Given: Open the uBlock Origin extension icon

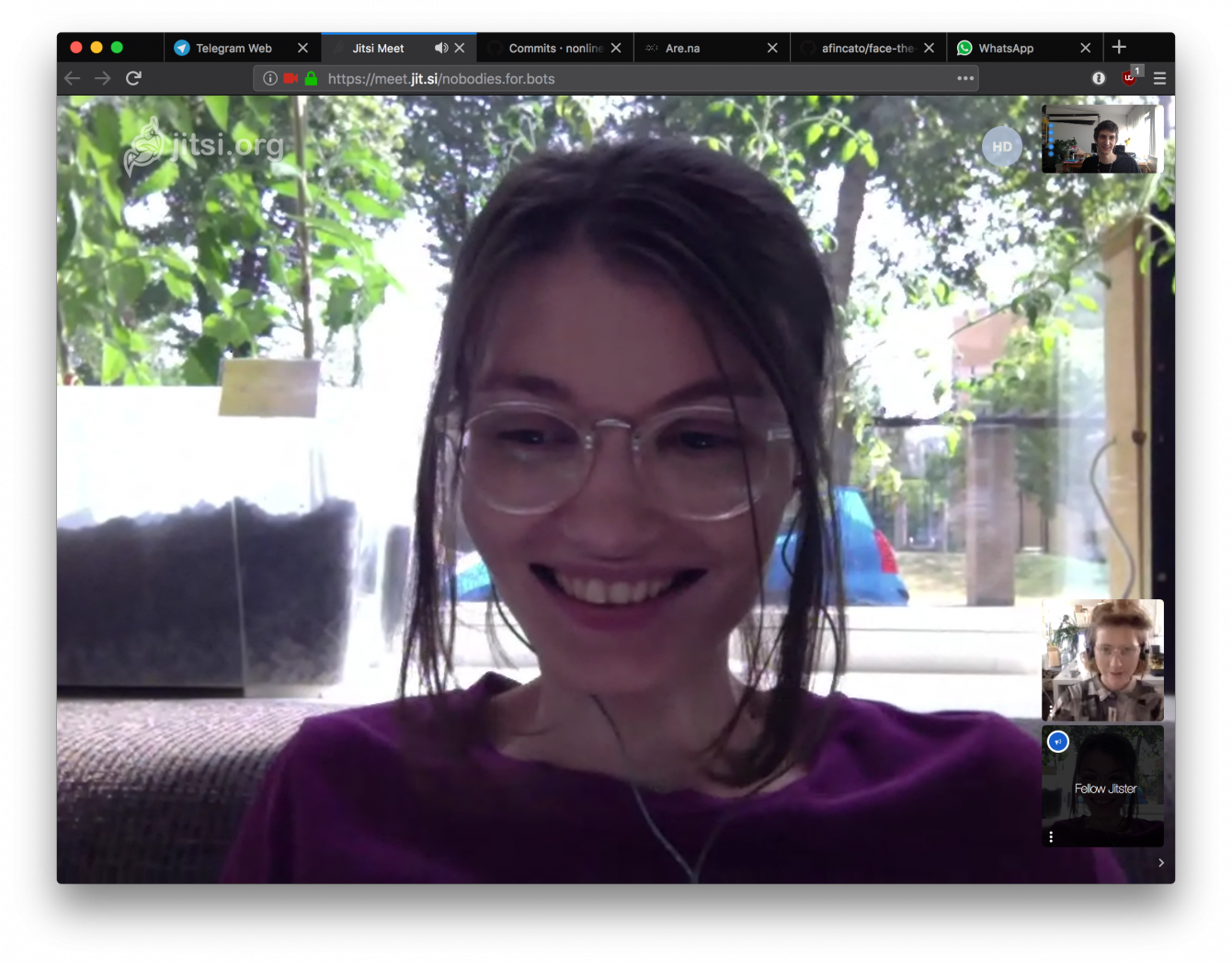Looking at the screenshot, I should pos(1129,78).
